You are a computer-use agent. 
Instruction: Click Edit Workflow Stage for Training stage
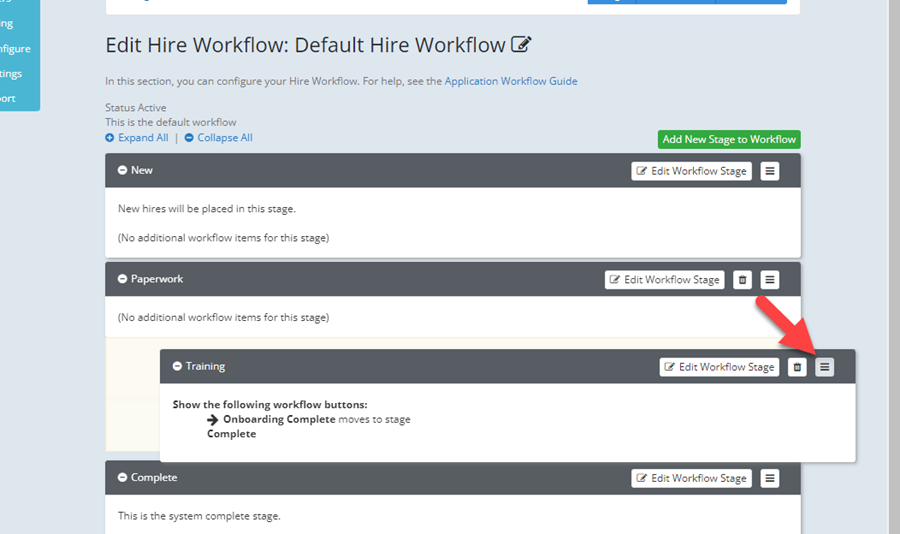(719, 367)
